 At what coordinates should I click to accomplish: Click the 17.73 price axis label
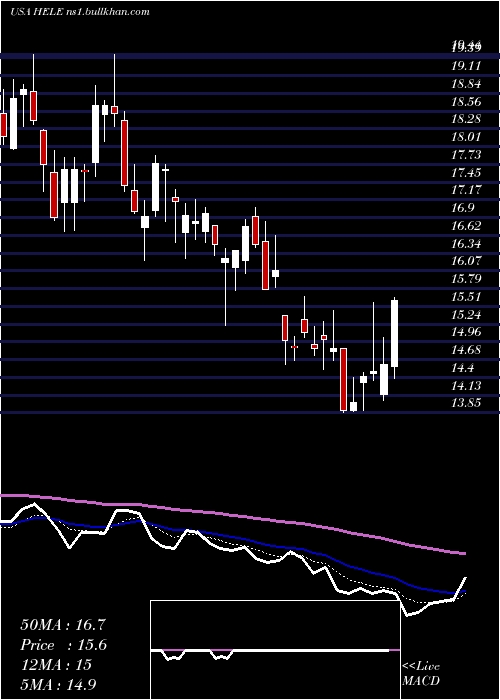(466, 155)
